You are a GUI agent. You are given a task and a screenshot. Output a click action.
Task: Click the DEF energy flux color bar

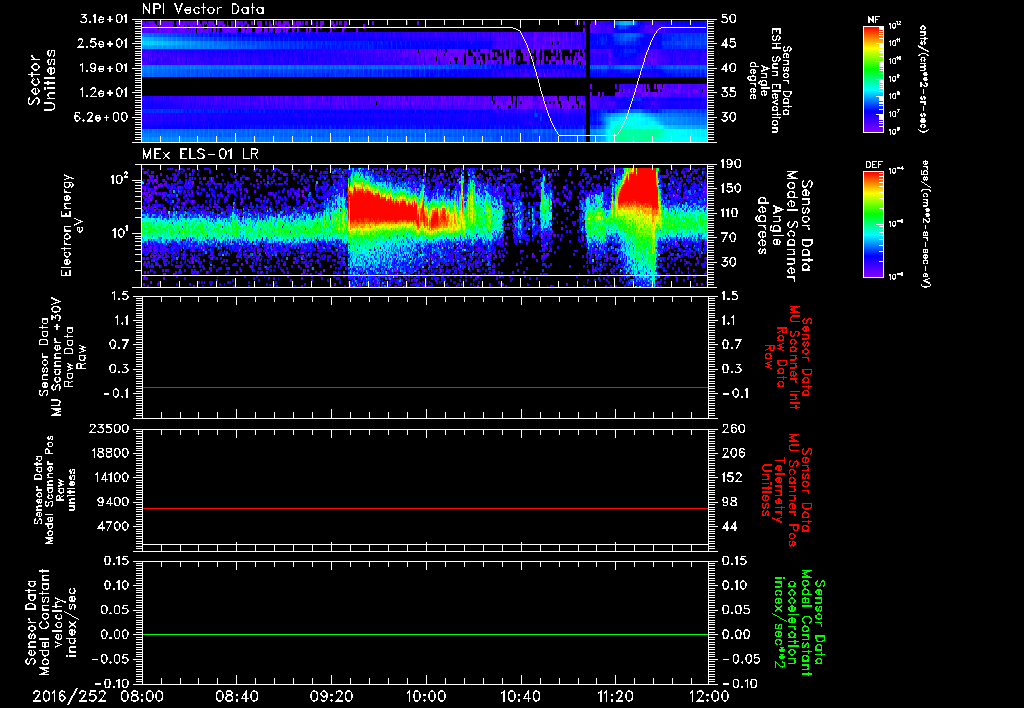(873, 224)
